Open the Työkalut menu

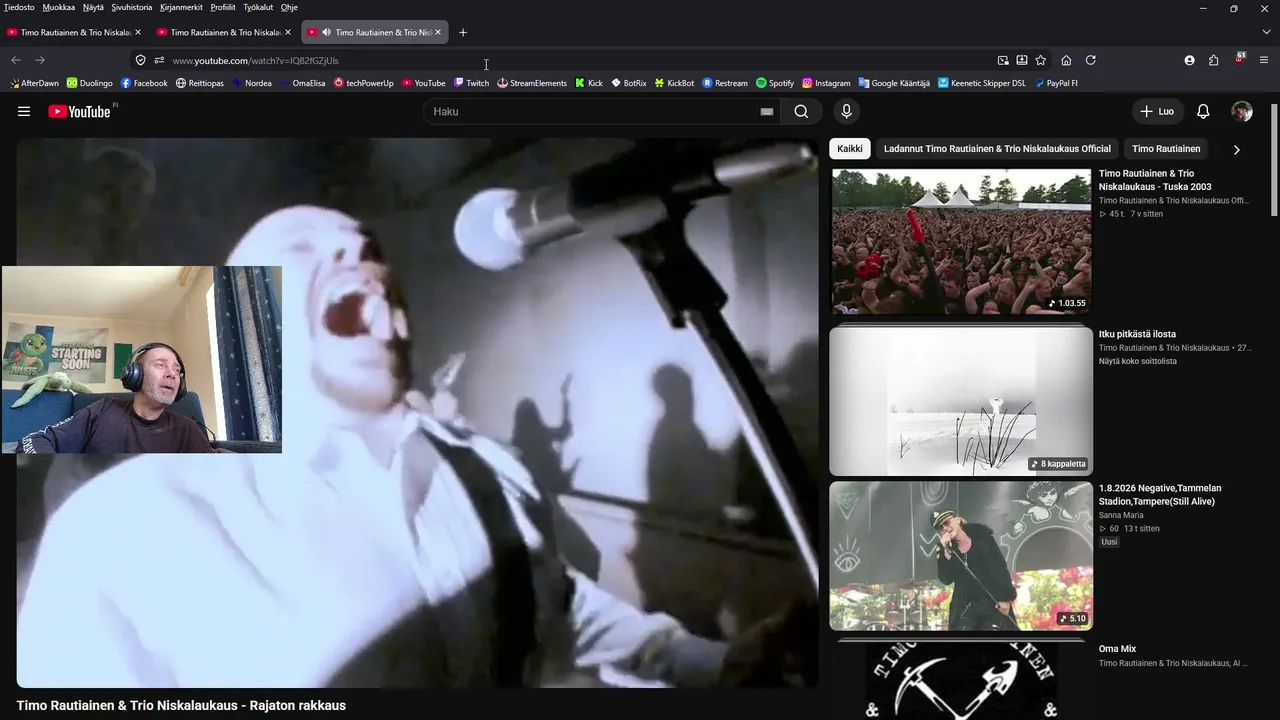[258, 7]
